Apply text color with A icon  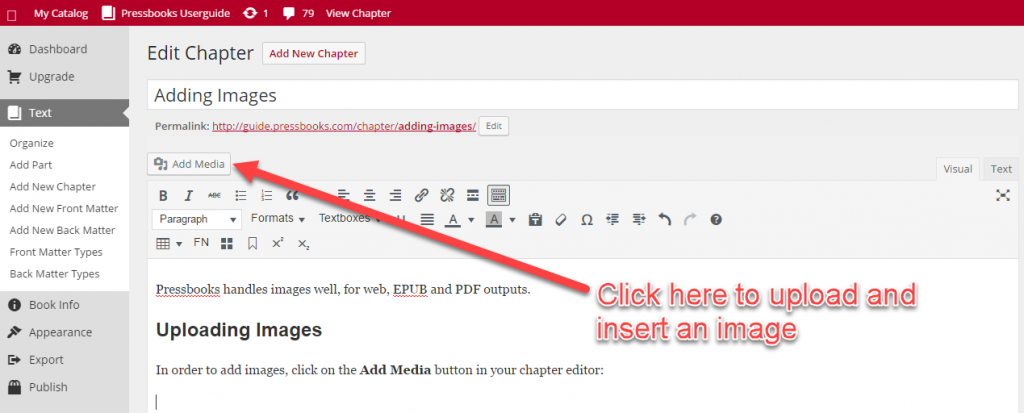pyautogui.click(x=453, y=220)
